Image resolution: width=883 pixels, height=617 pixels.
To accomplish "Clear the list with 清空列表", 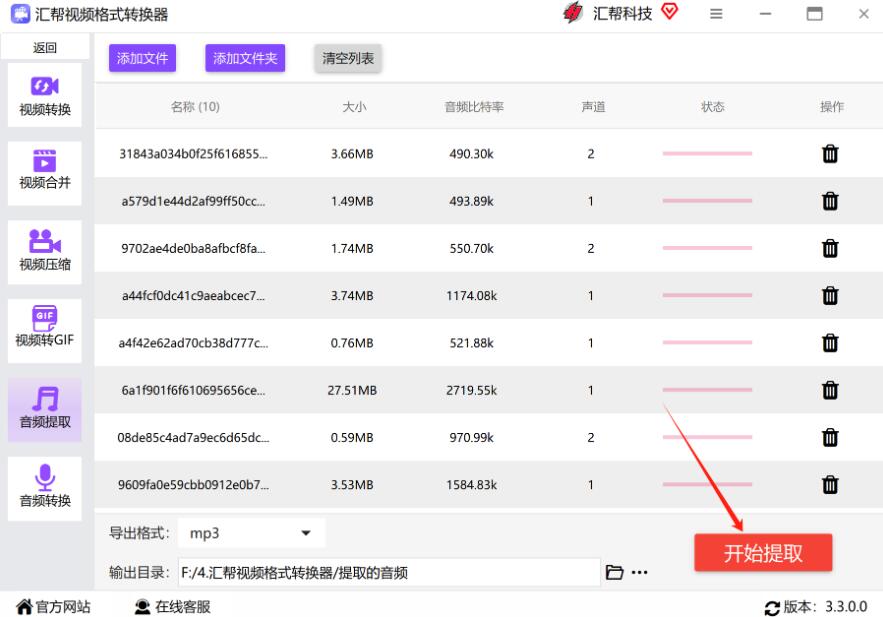I will (x=348, y=58).
